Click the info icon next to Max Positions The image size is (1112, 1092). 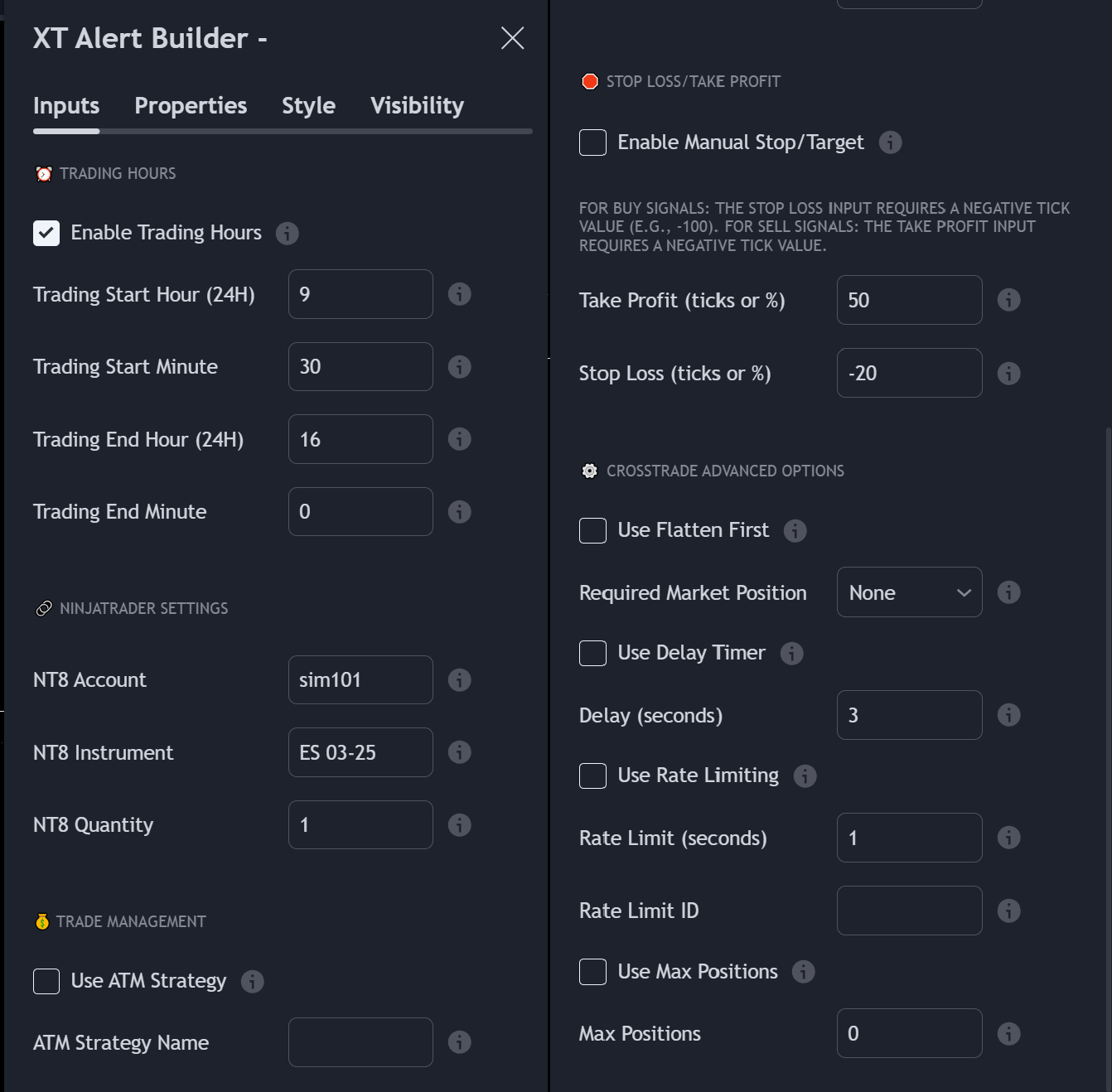(1009, 1033)
